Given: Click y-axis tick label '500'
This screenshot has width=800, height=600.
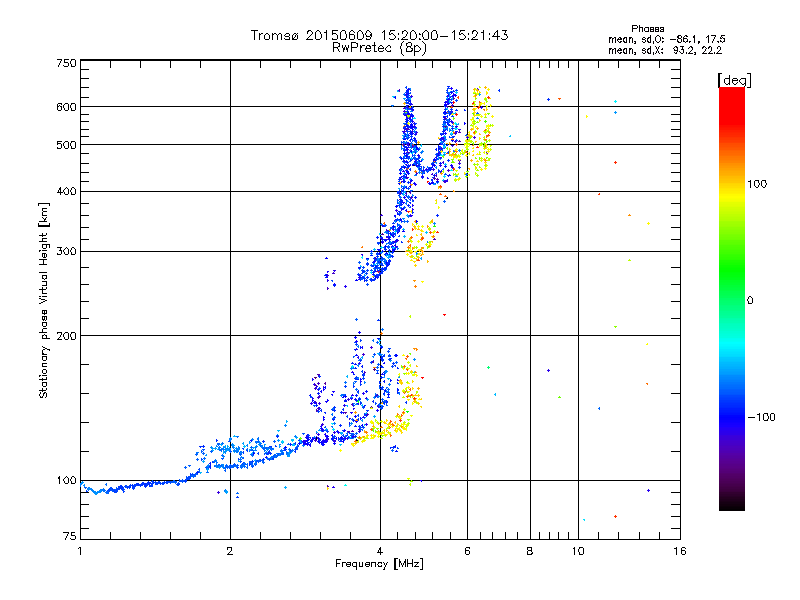Looking at the screenshot, I should pyautogui.click(x=66, y=145).
